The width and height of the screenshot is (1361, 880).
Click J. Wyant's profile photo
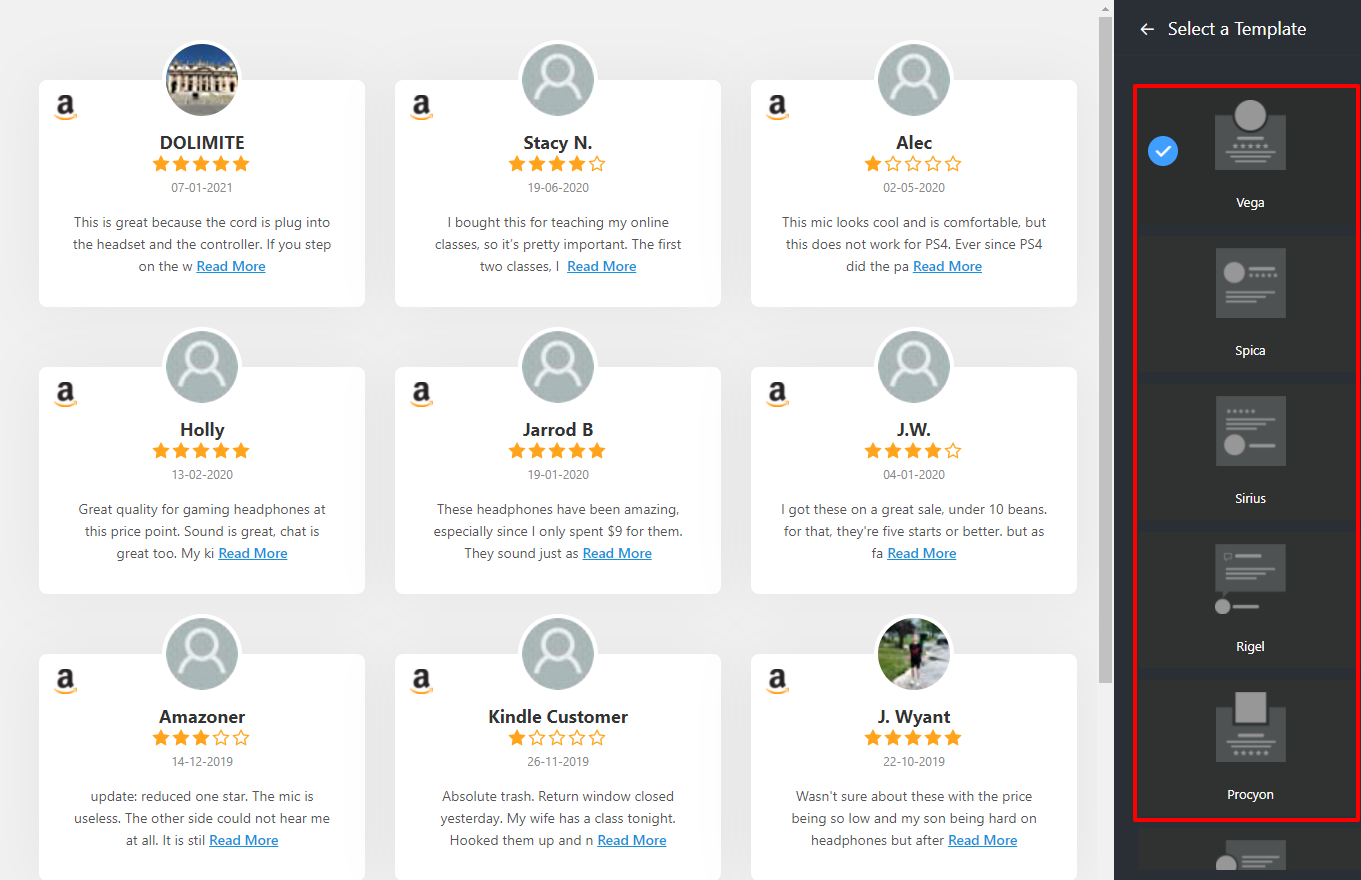(x=913, y=654)
